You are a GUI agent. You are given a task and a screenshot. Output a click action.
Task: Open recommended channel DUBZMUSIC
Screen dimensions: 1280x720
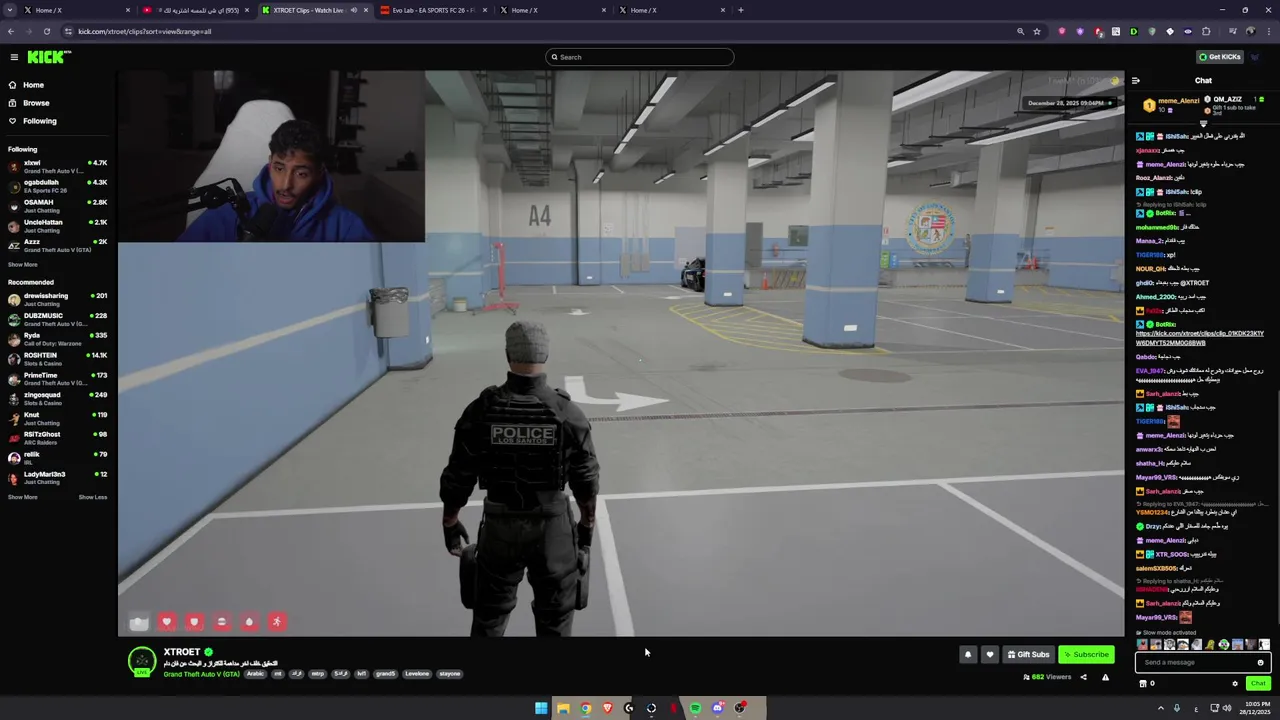pyautogui.click(x=58, y=319)
